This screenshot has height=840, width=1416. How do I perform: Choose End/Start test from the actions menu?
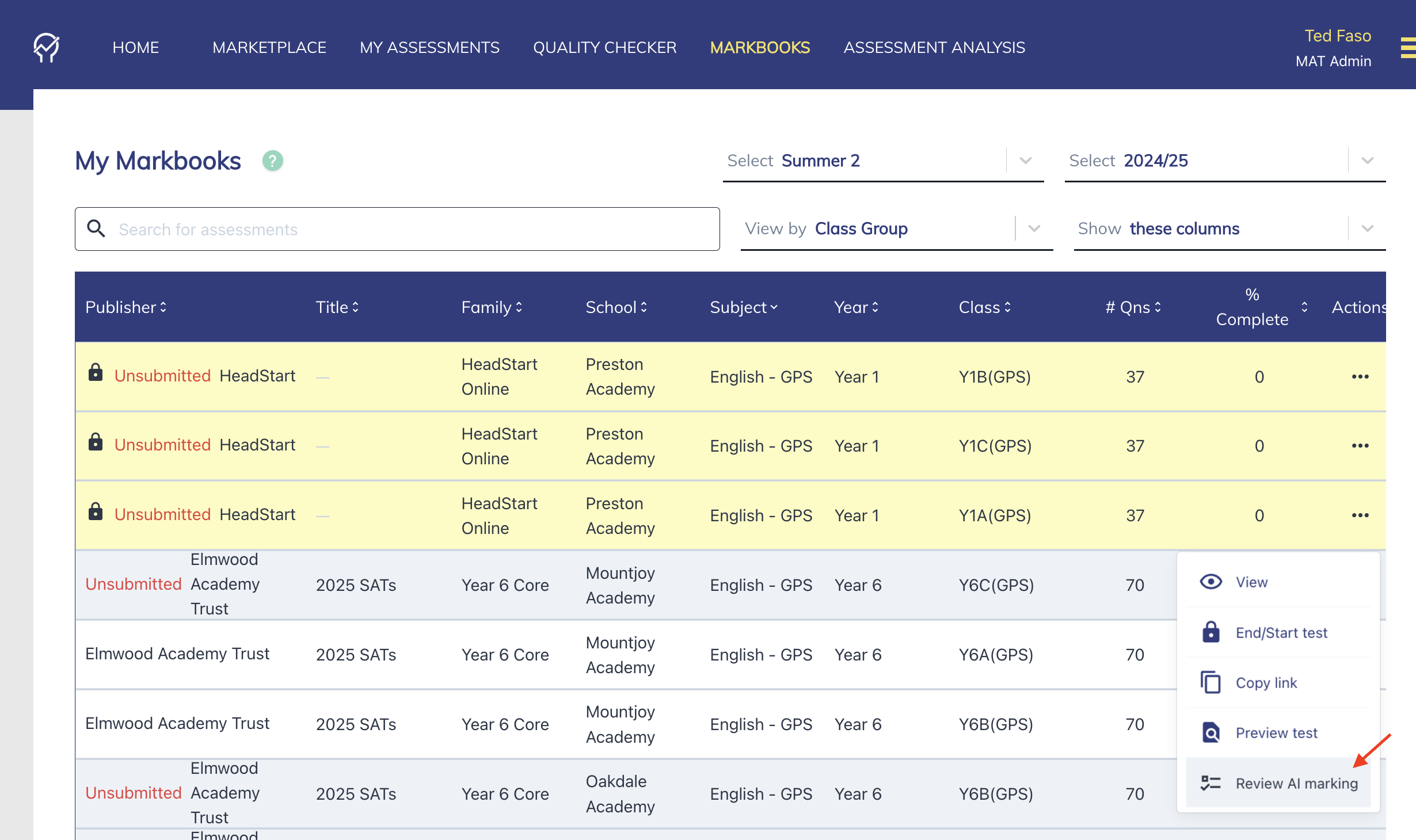(x=1278, y=632)
